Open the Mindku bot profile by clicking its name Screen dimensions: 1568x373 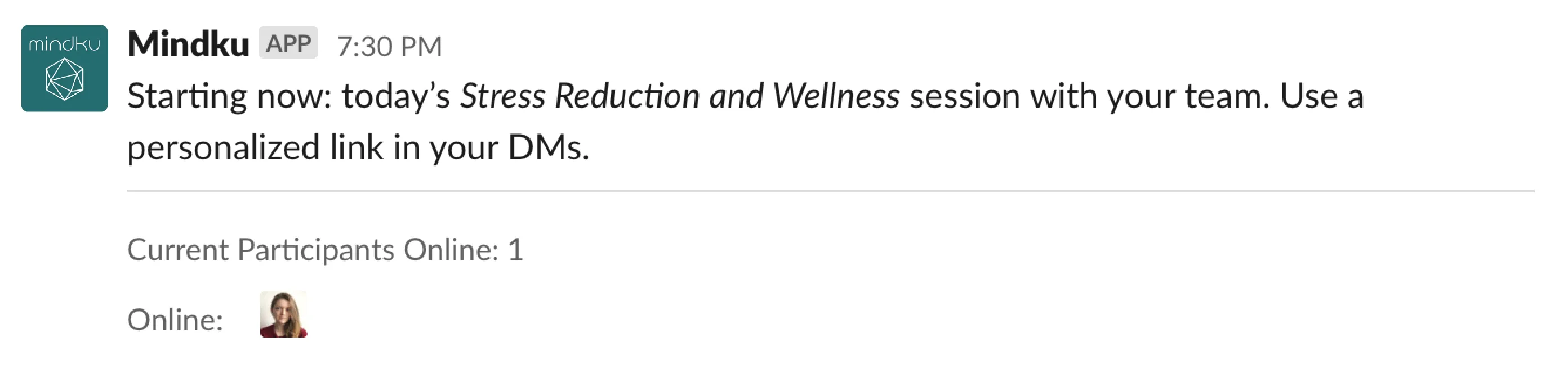tap(189, 43)
